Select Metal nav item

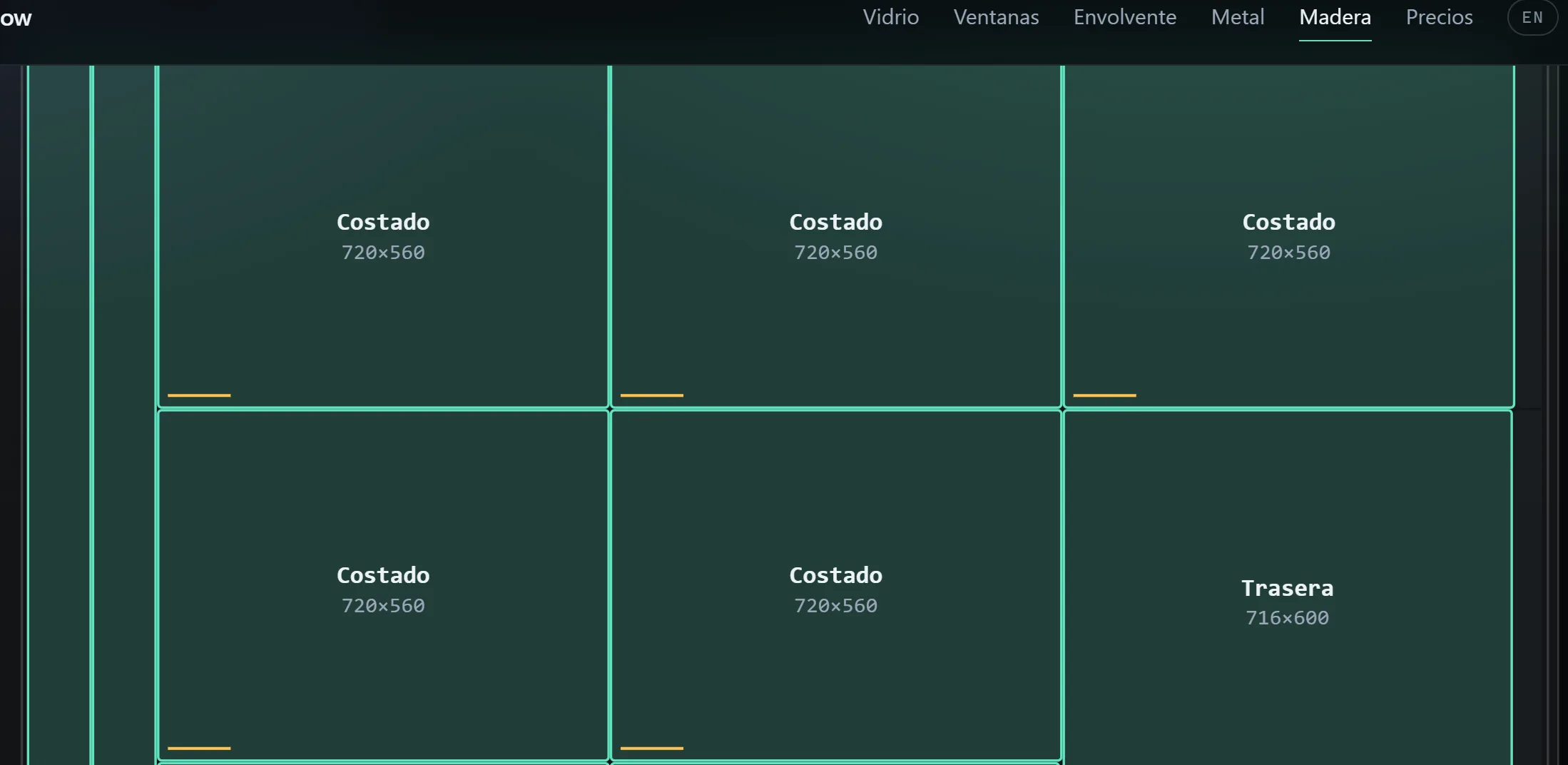tap(1237, 17)
